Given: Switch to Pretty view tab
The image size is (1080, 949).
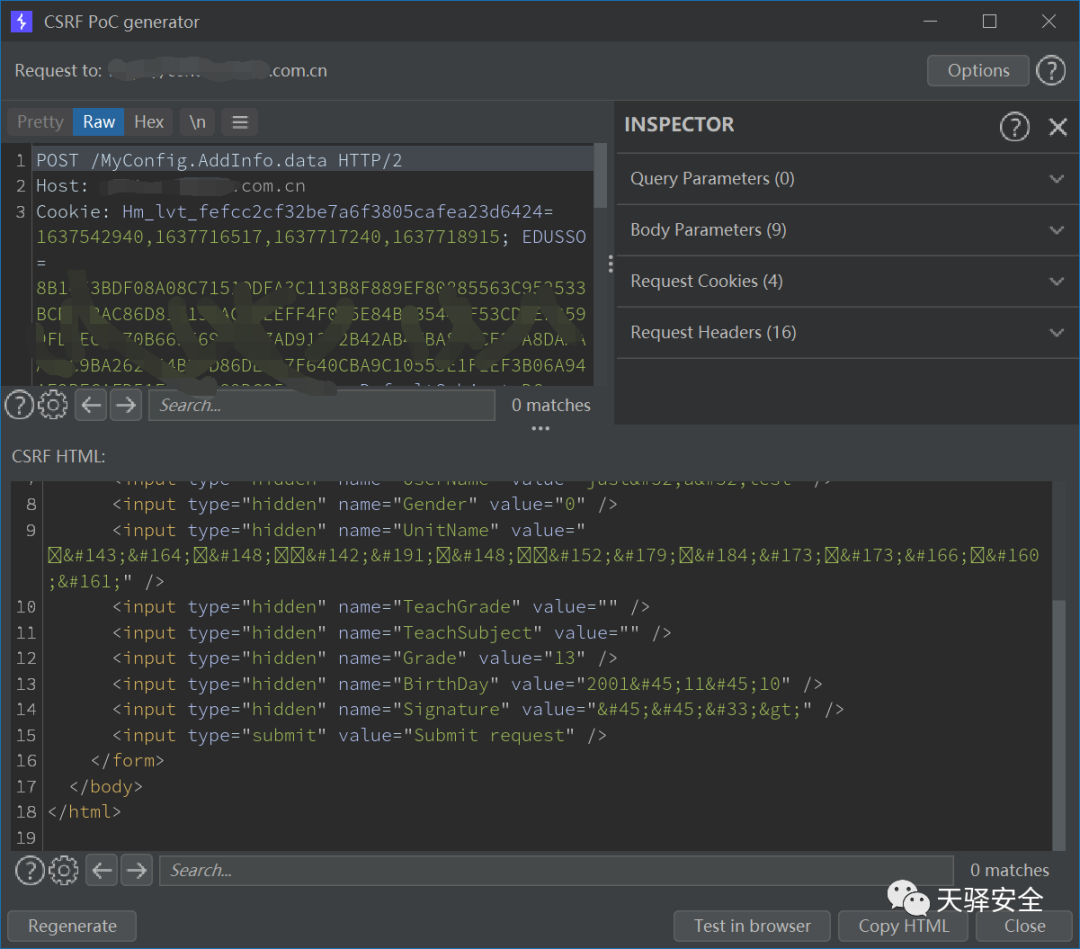Looking at the screenshot, I should pos(40,122).
